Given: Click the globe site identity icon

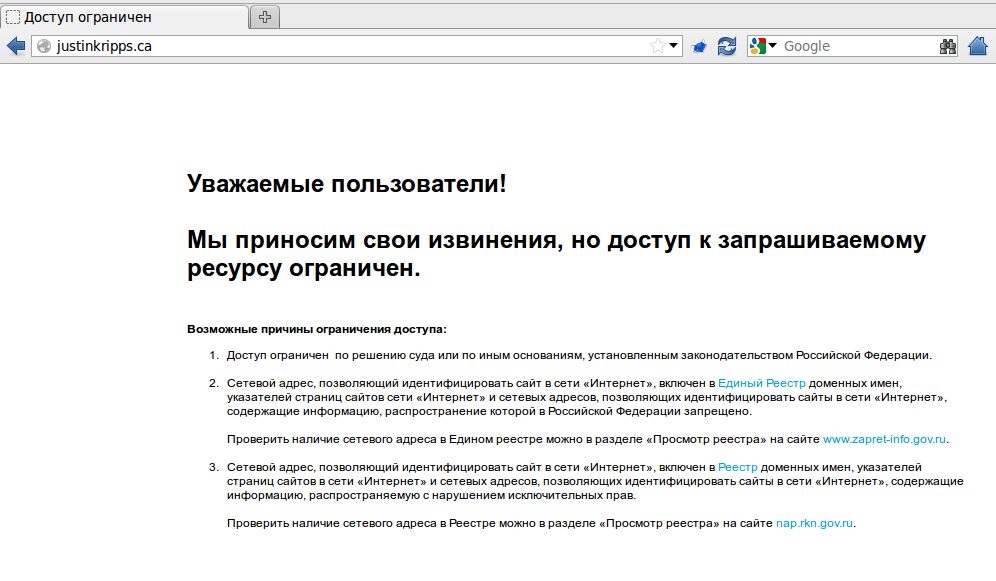Looking at the screenshot, I should click(44, 46).
